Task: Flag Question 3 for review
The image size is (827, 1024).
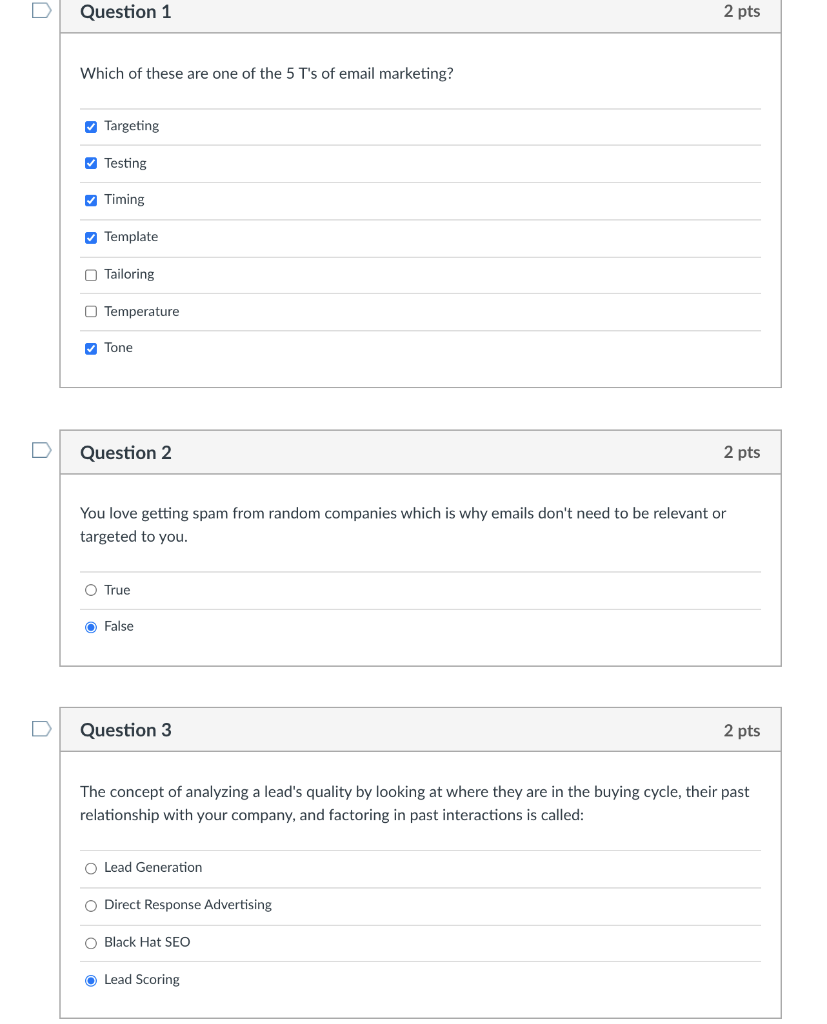Action: pos(41,729)
